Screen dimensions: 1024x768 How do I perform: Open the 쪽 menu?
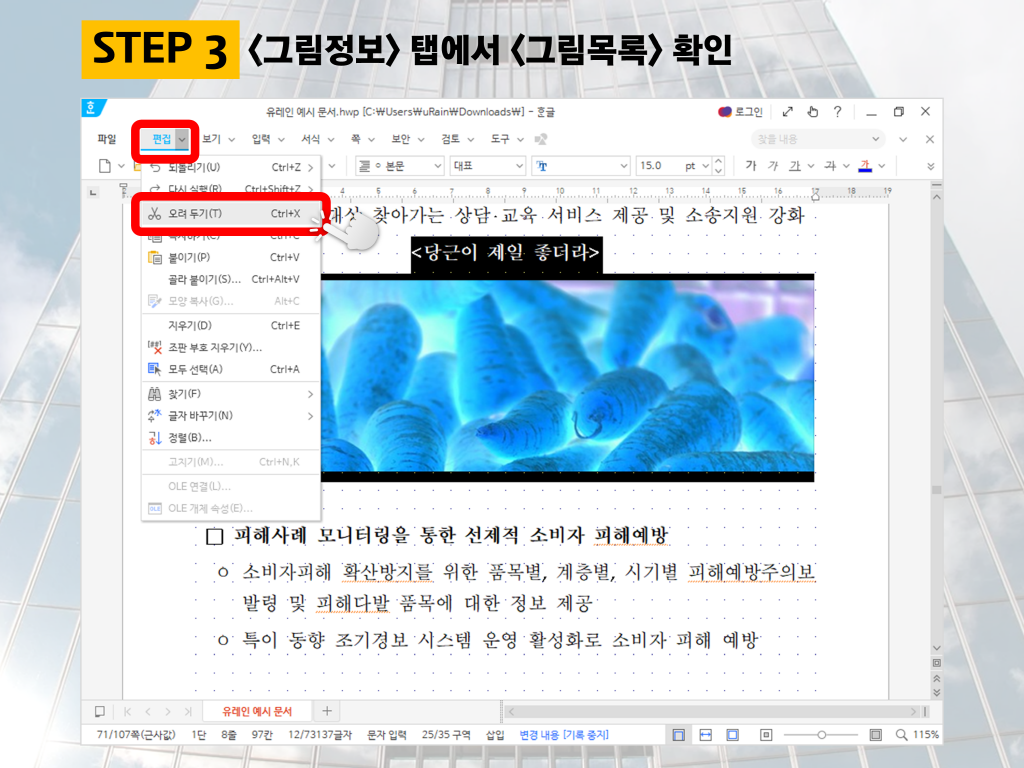355,139
